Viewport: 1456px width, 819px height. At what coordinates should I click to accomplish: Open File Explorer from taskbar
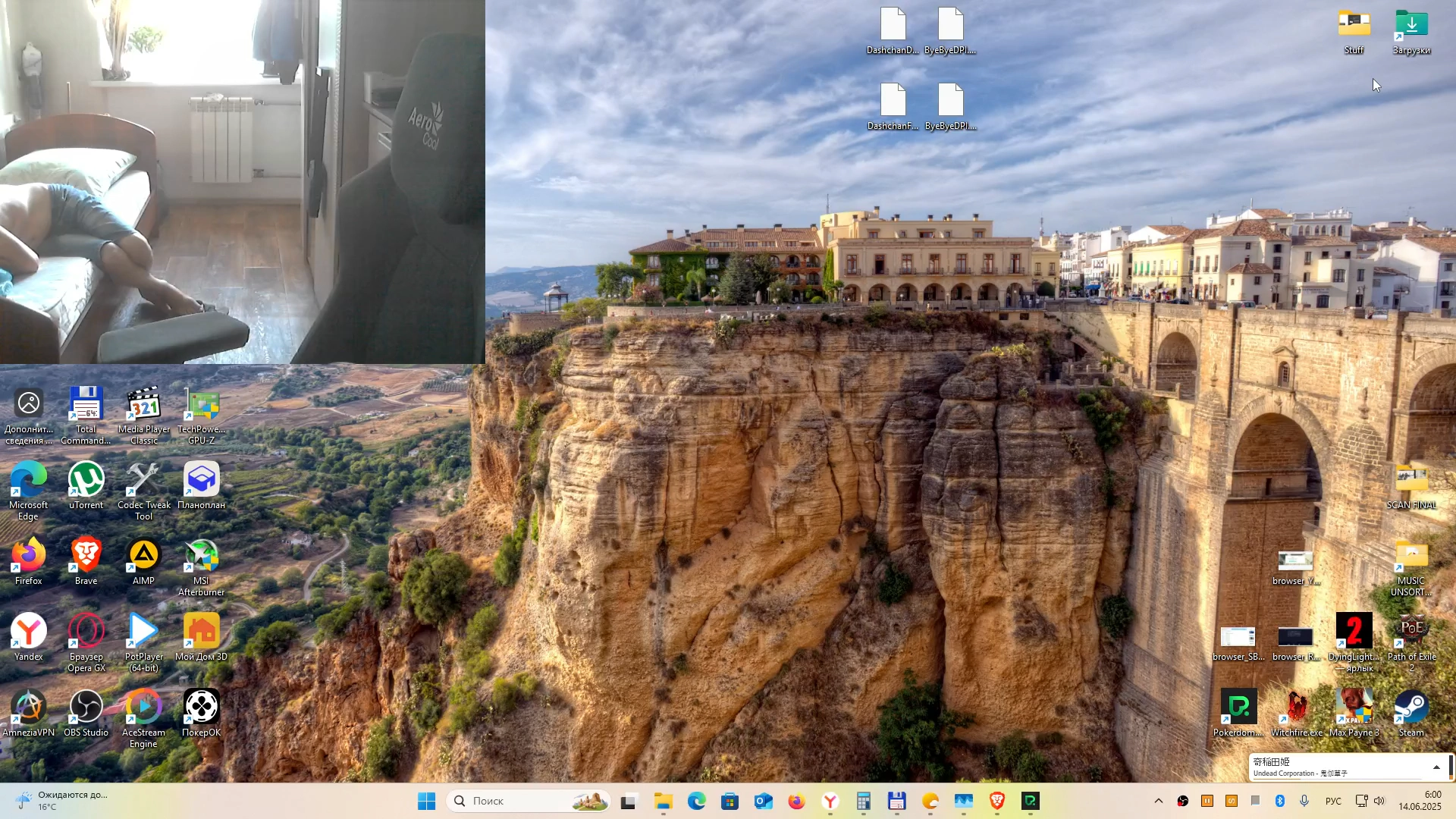[x=664, y=801]
